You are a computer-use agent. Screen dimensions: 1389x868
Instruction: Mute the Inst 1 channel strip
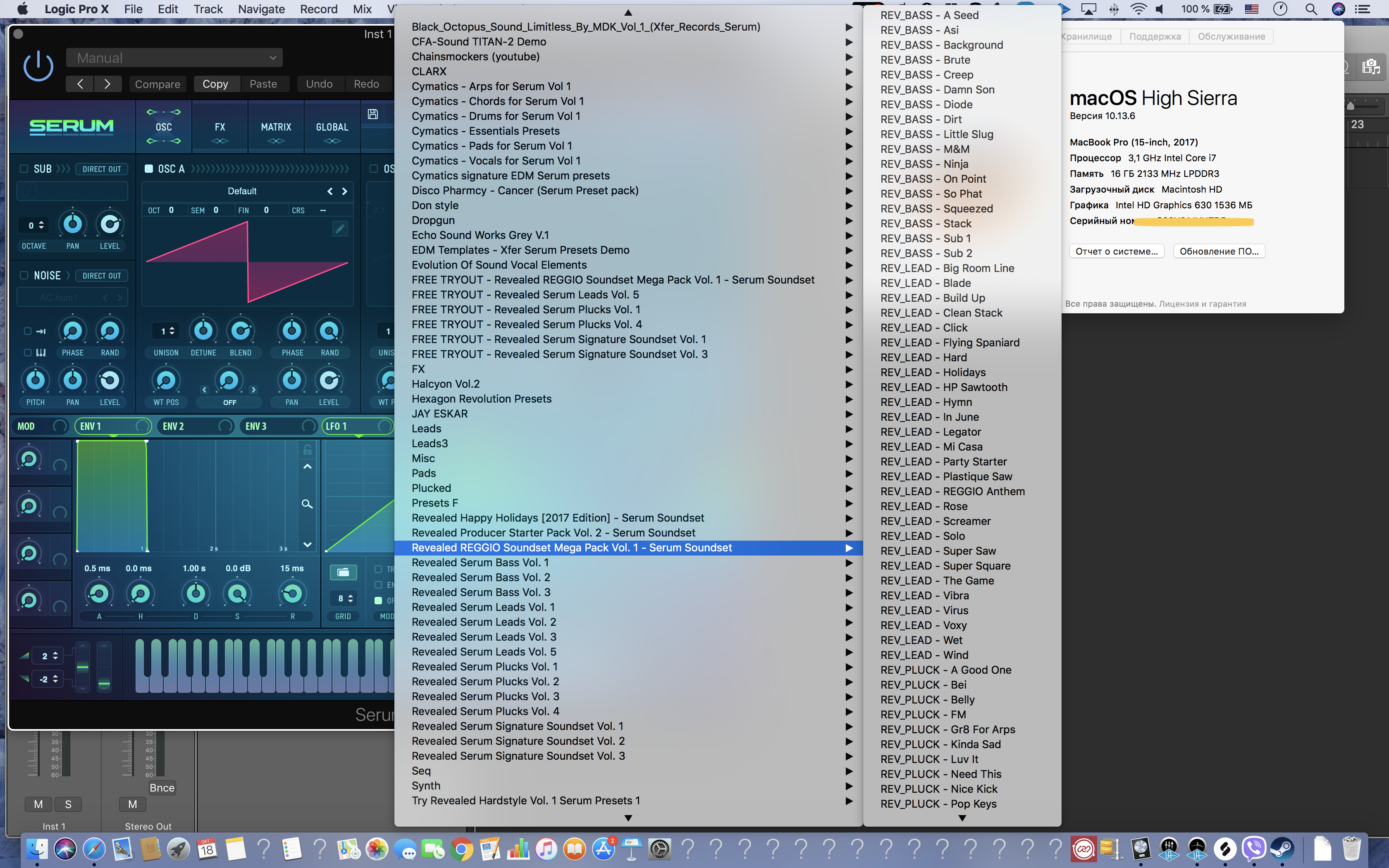pos(38,804)
